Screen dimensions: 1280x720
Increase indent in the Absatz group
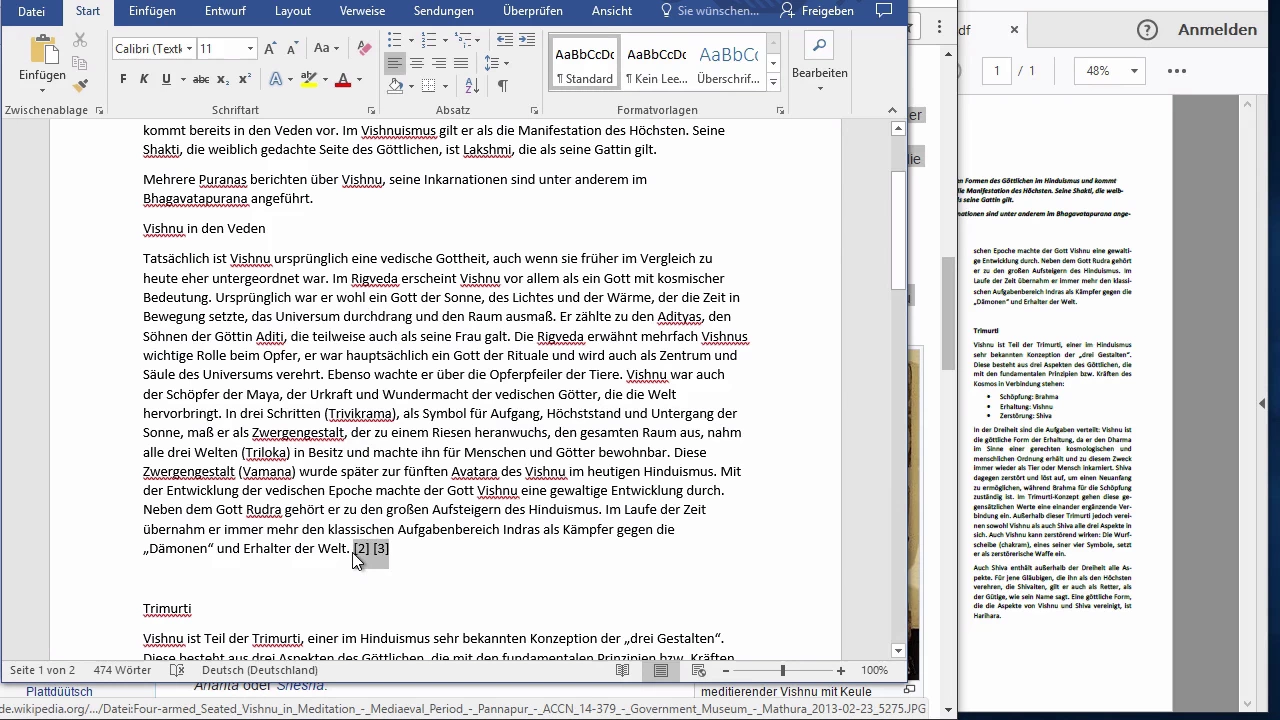(x=527, y=40)
